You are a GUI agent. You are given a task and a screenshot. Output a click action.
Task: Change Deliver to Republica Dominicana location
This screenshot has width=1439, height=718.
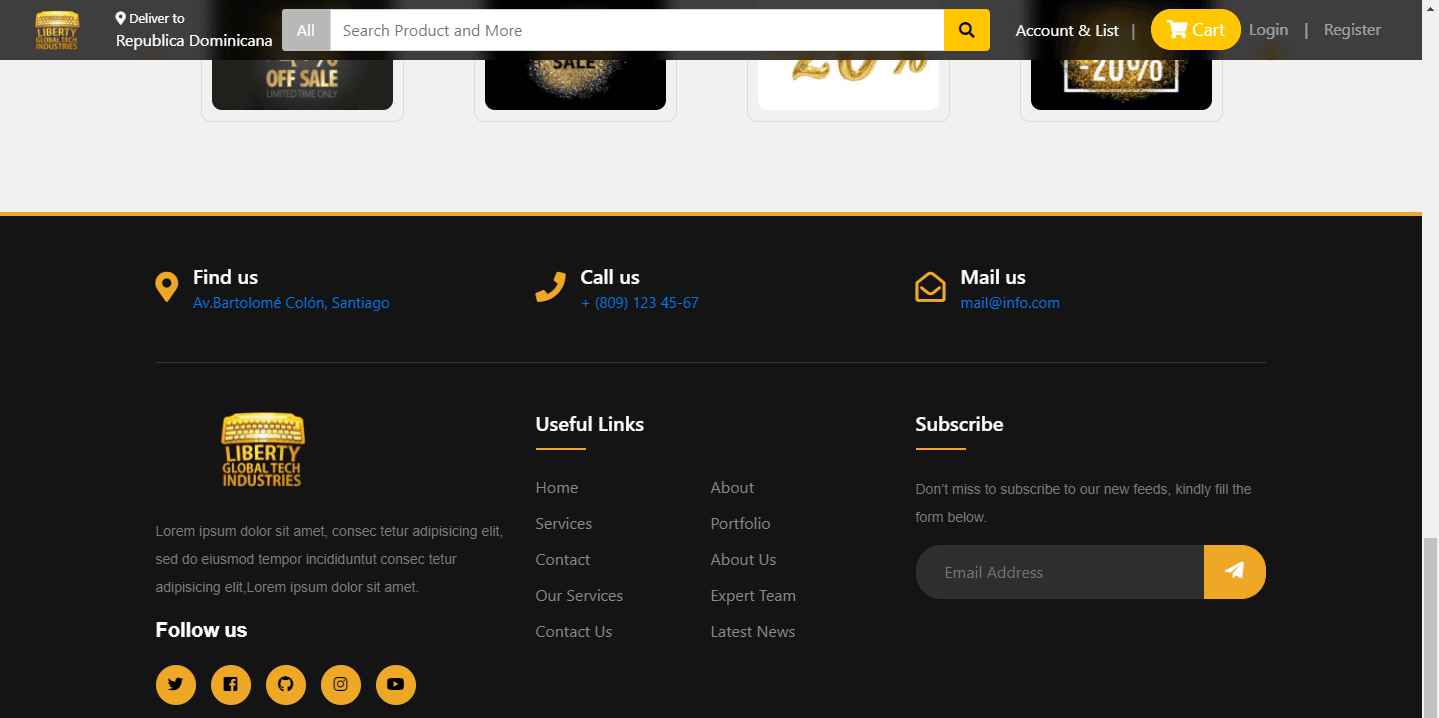(x=193, y=31)
